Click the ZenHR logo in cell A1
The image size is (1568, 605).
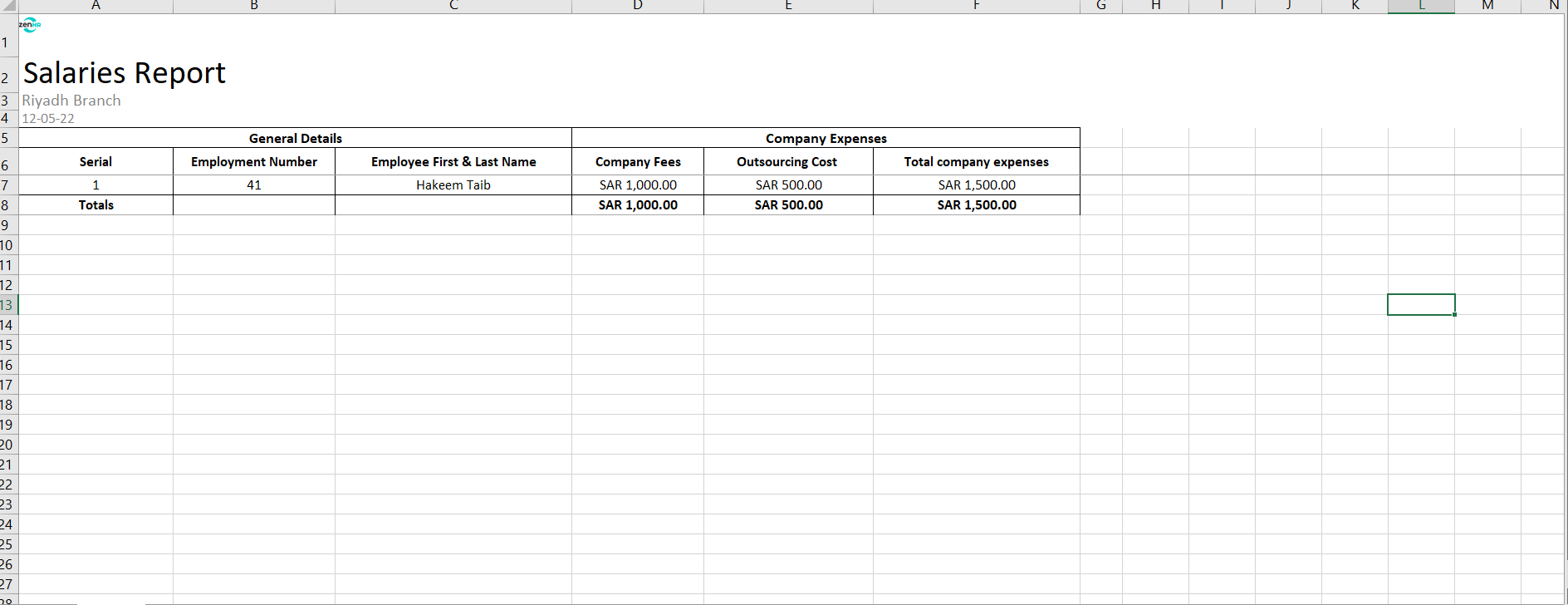click(30, 25)
